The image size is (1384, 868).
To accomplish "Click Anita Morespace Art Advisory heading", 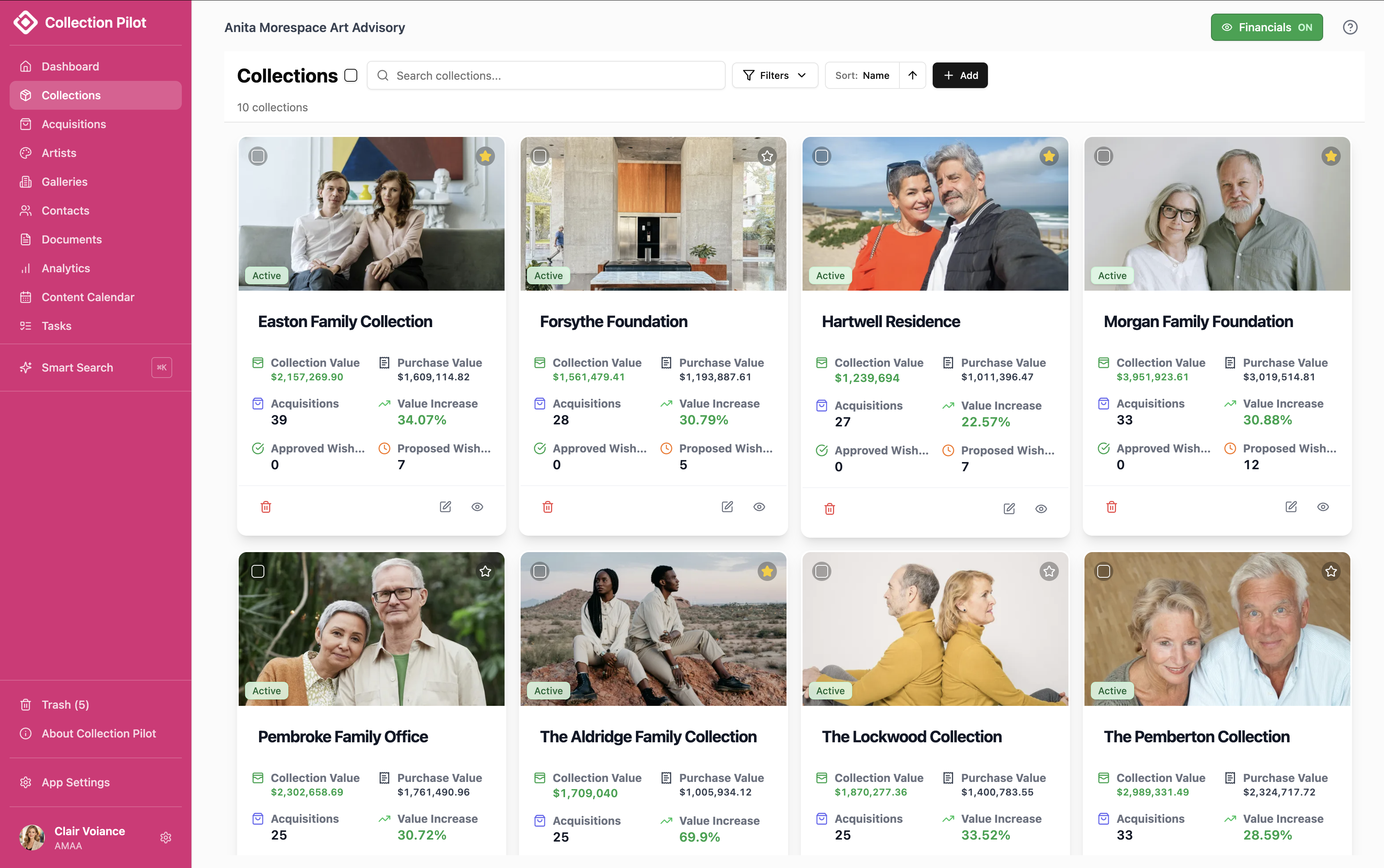I will (315, 28).
